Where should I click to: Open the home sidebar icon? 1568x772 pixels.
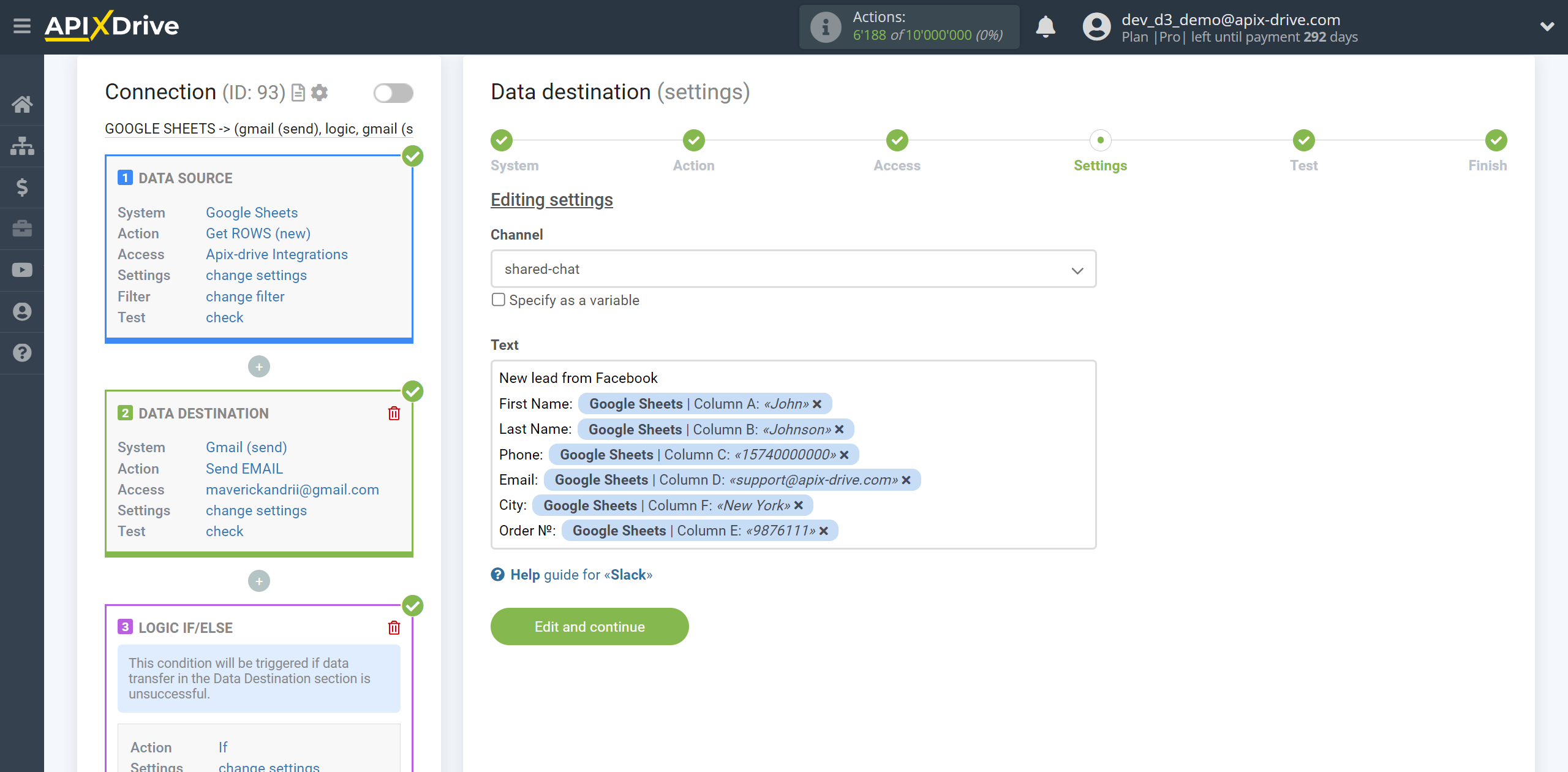pyautogui.click(x=22, y=104)
